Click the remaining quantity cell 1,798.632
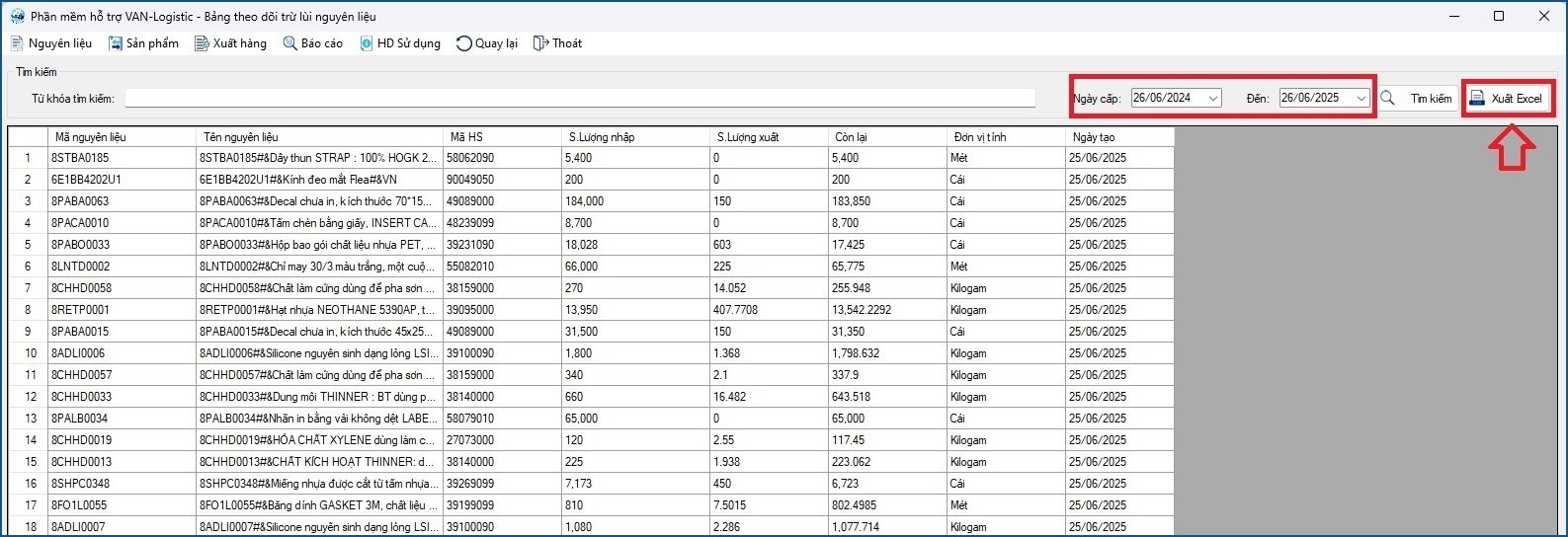Screen dimensions: 1568x537 click(888, 353)
